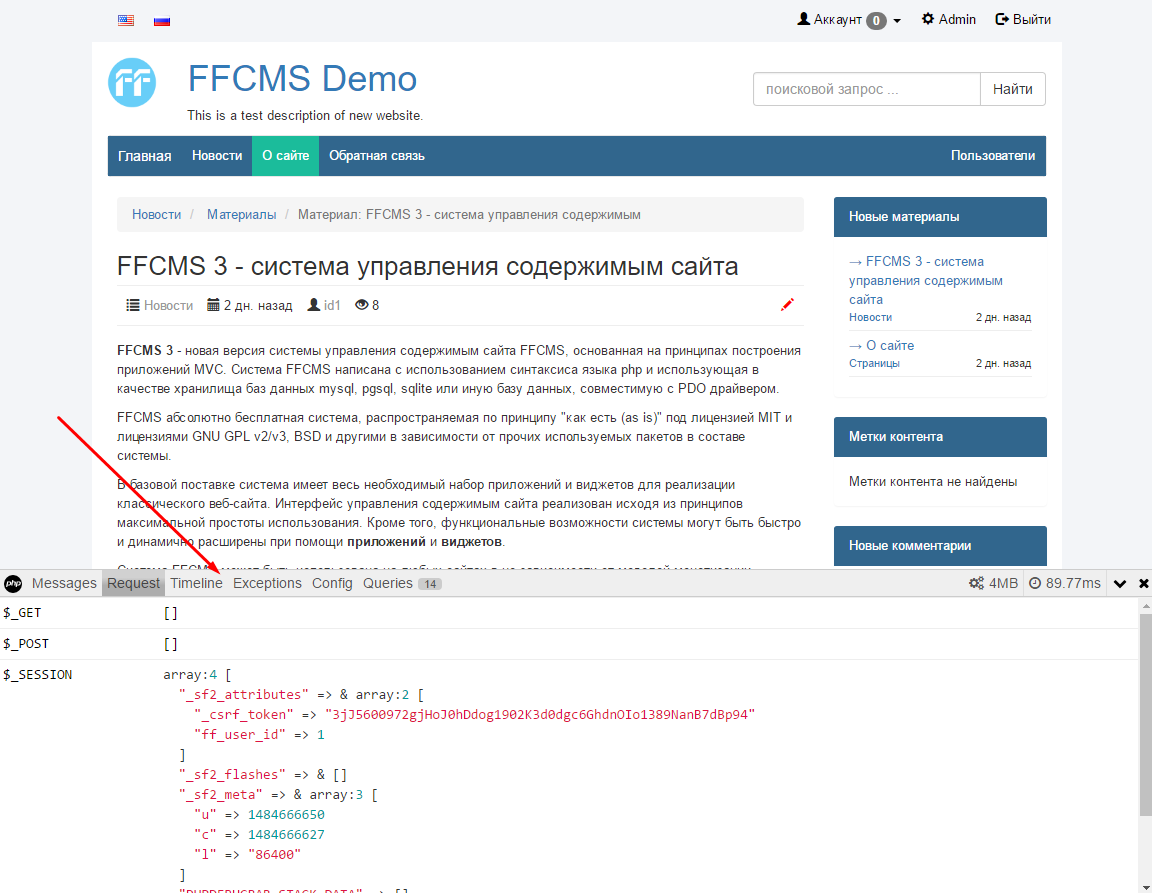Click the Новые комментарии panel header

(940, 545)
